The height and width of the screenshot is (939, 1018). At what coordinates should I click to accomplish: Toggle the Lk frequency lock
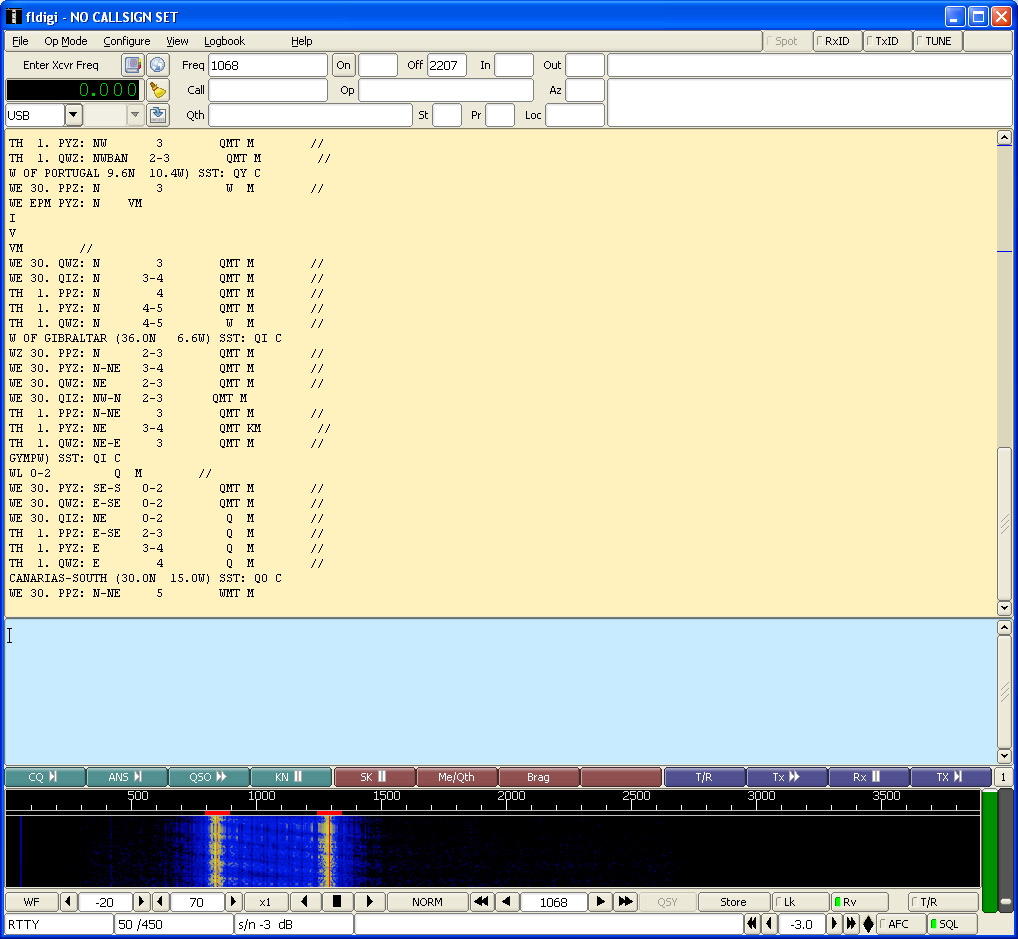click(x=801, y=901)
